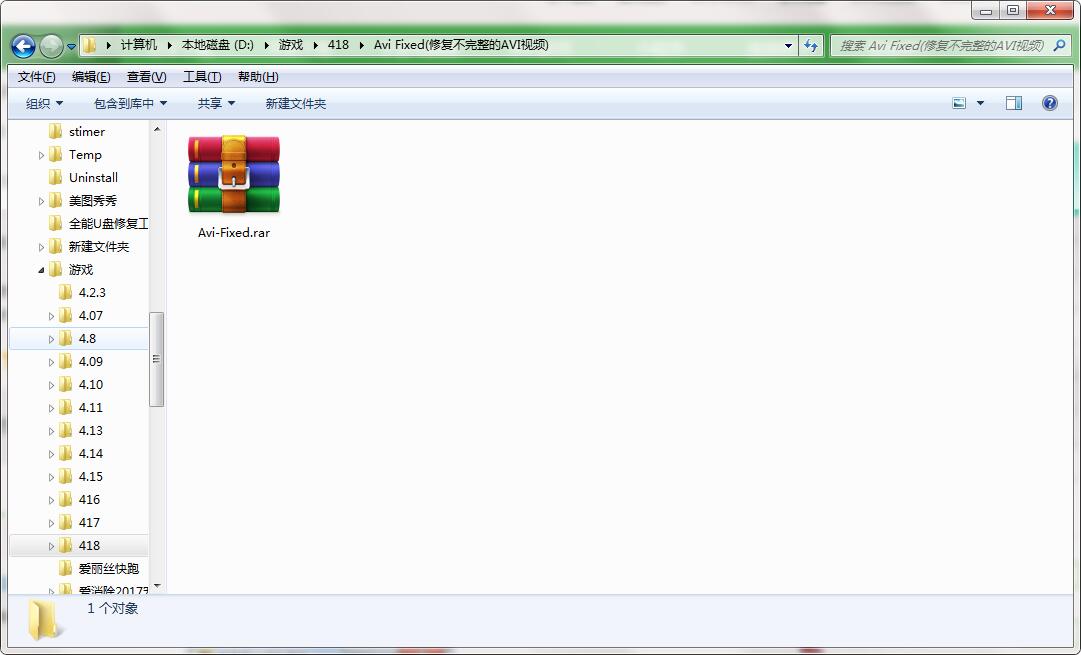Screen dimensions: 1081x655
Task: Select the 418 folder in tree
Action: click(89, 545)
